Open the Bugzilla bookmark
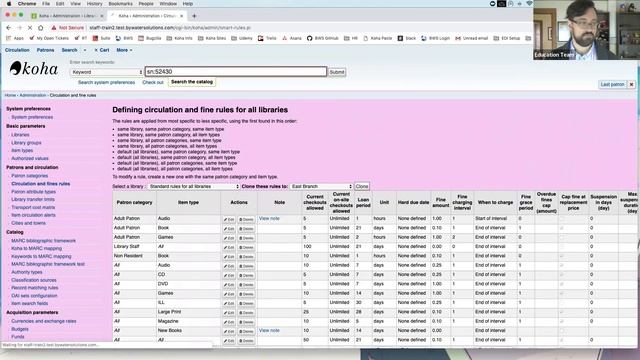The width and height of the screenshot is (640, 360). pyautogui.click(x=149, y=38)
